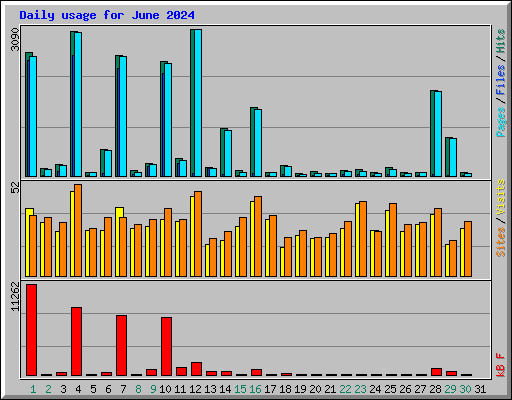Click the 52 axis value label
Image resolution: width=512 pixels, height=400 pixels.
tap(15, 188)
